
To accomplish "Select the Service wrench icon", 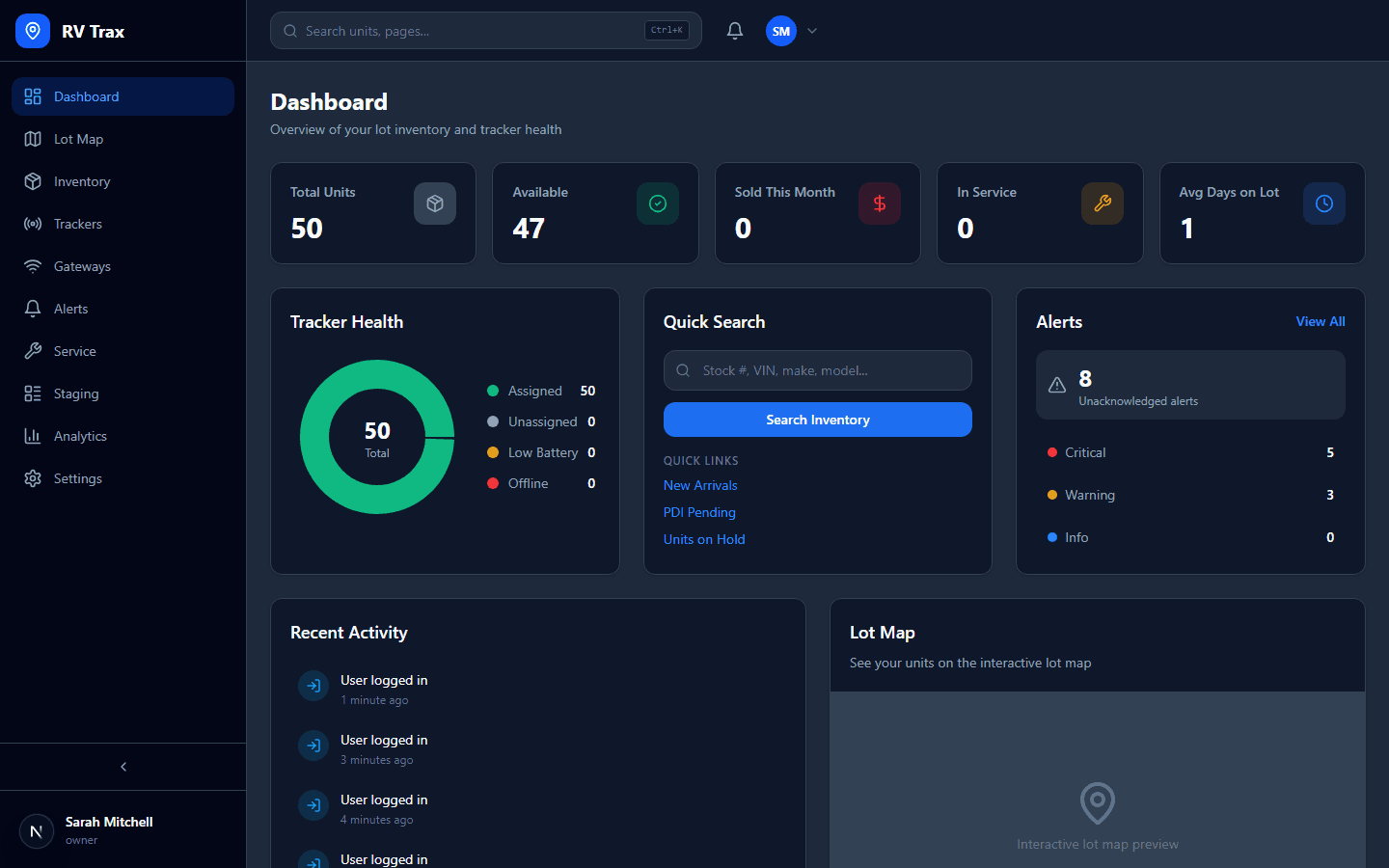I will pos(33,351).
